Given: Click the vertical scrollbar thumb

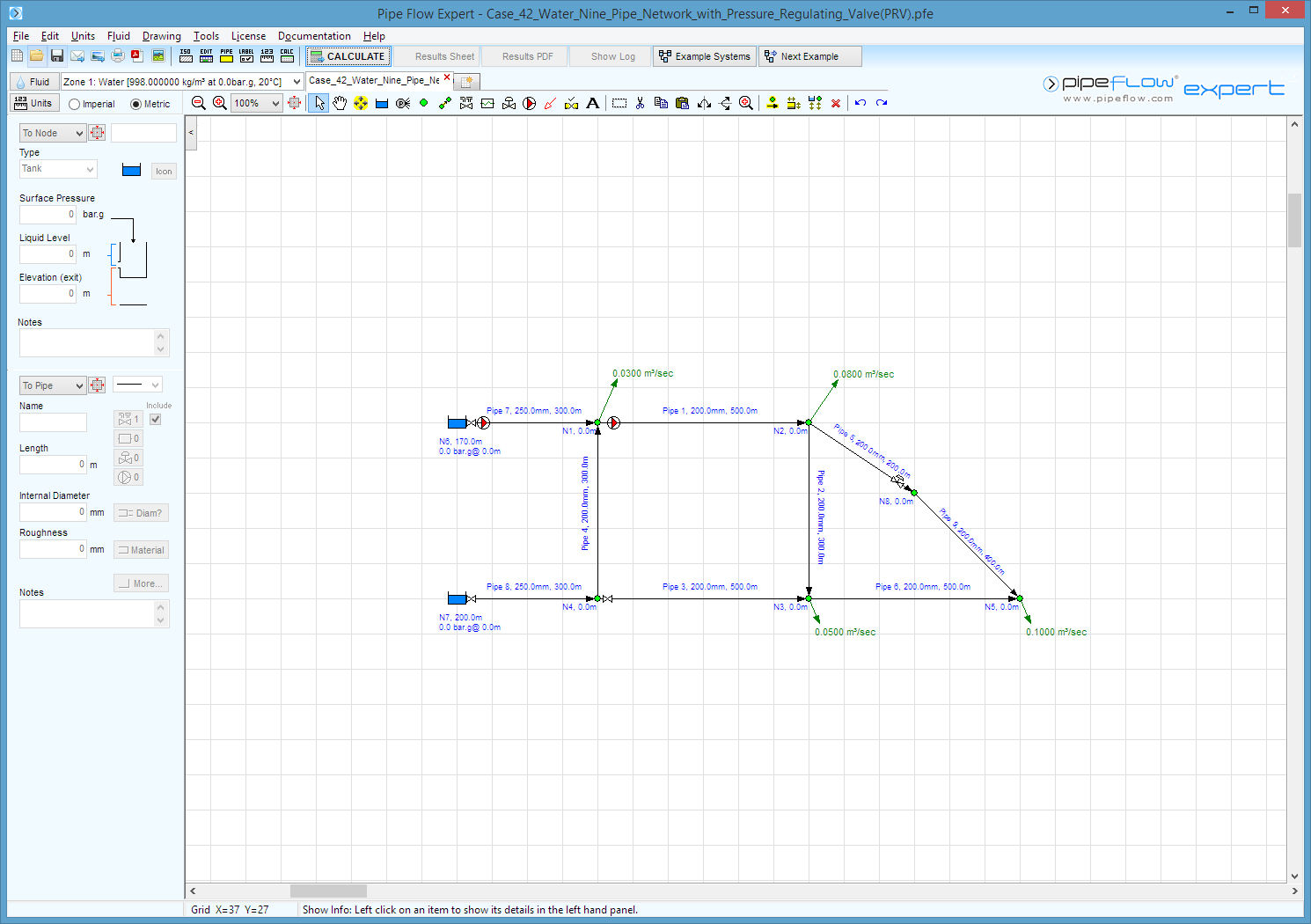Looking at the screenshot, I should (1294, 220).
